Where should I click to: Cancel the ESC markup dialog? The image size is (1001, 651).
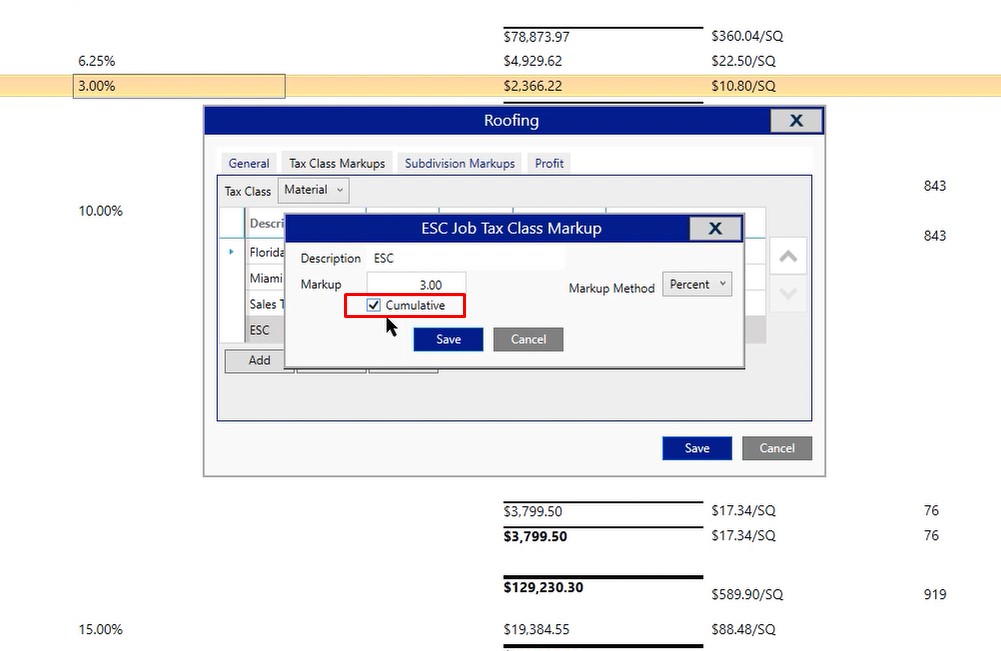coord(528,339)
